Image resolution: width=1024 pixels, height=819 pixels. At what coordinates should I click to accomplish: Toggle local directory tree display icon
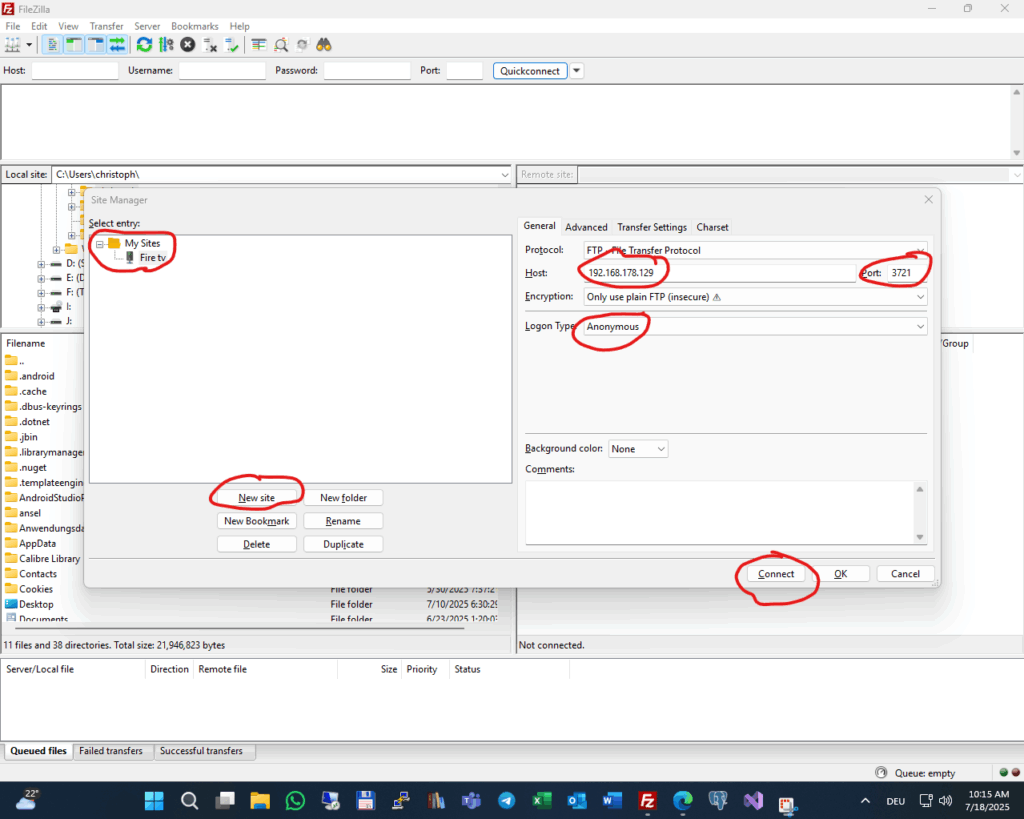click(74, 45)
